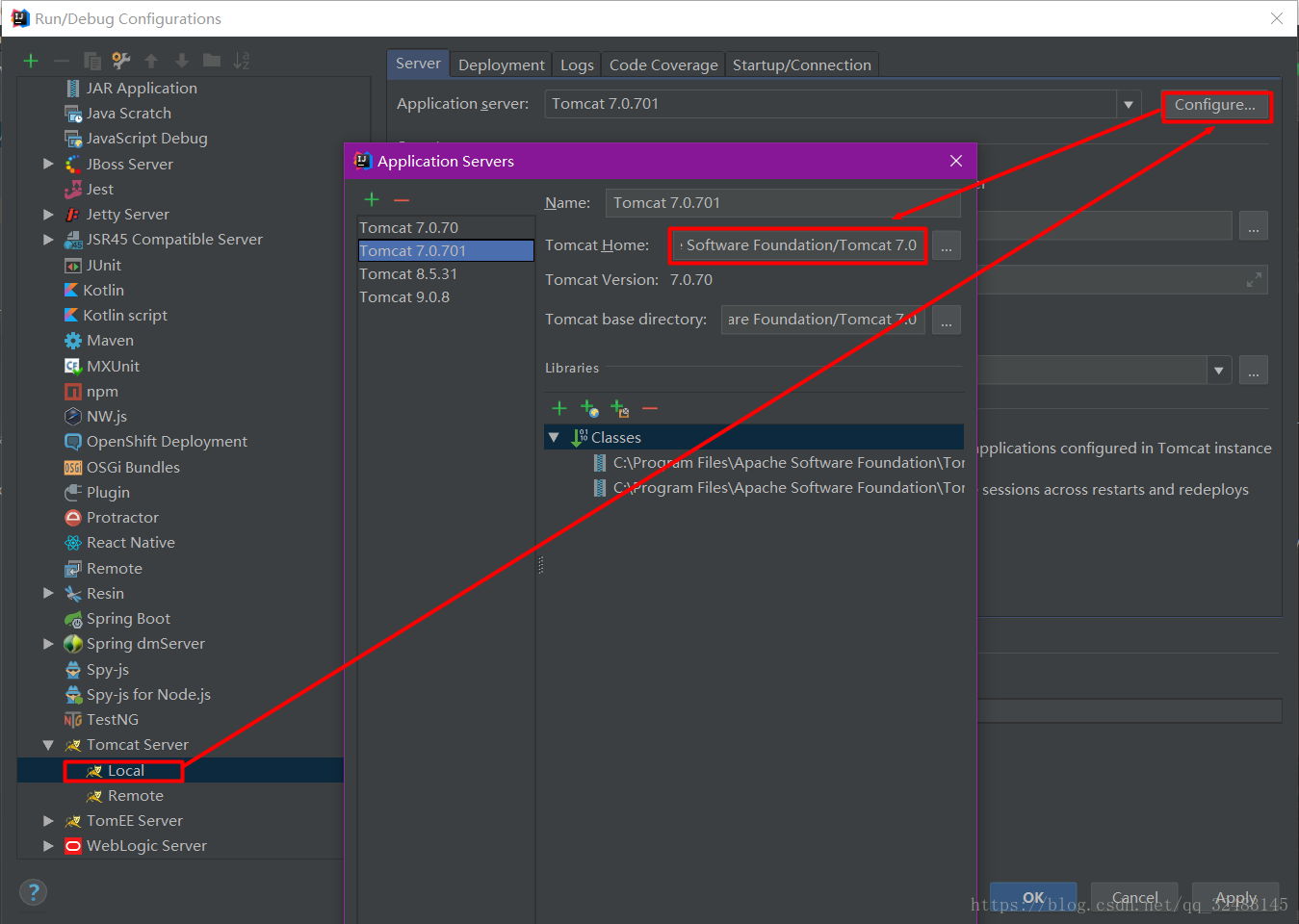
Task: Click OK in Run/Debug Configurations
Action: pos(1033,897)
